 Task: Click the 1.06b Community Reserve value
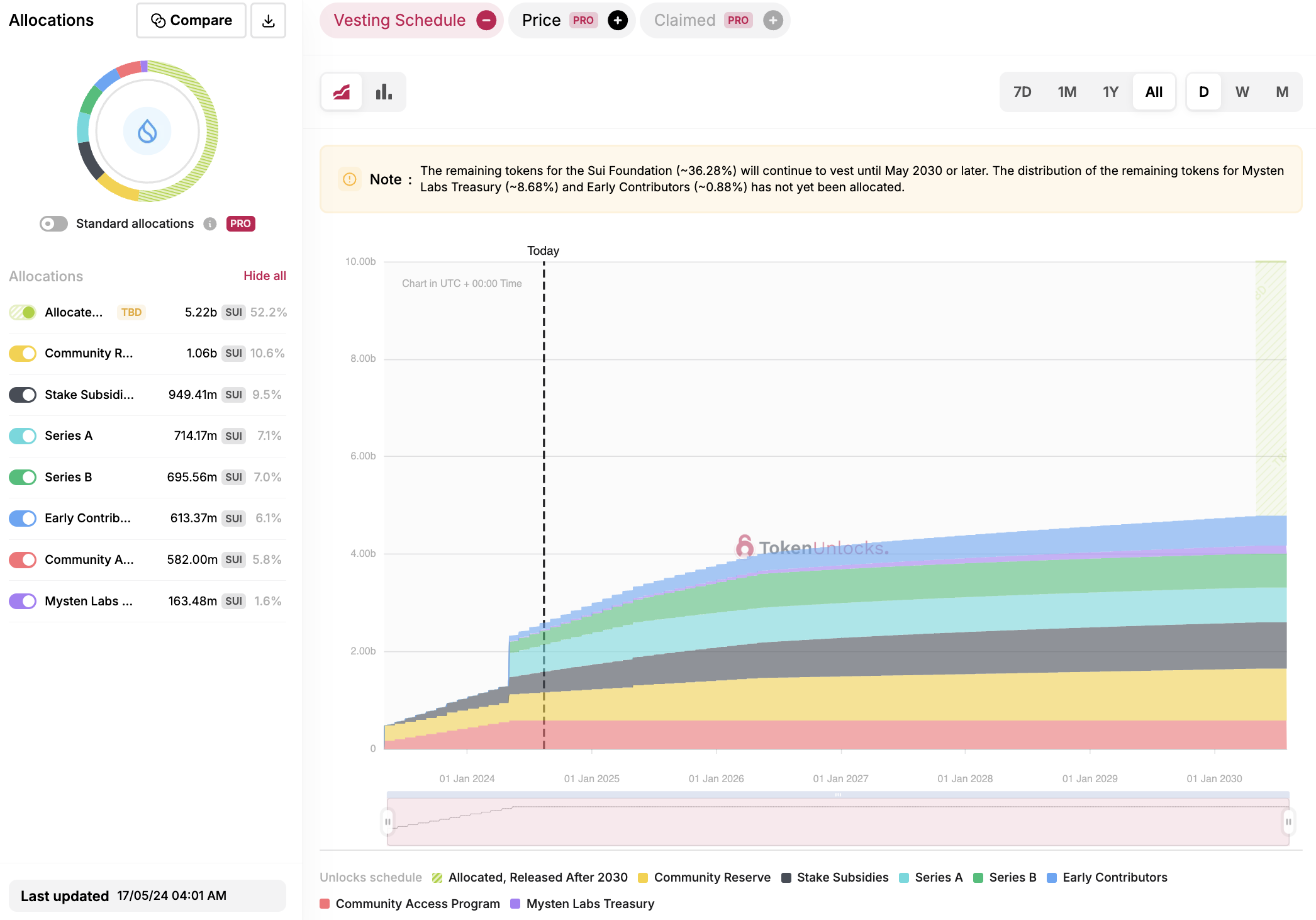[x=201, y=354]
